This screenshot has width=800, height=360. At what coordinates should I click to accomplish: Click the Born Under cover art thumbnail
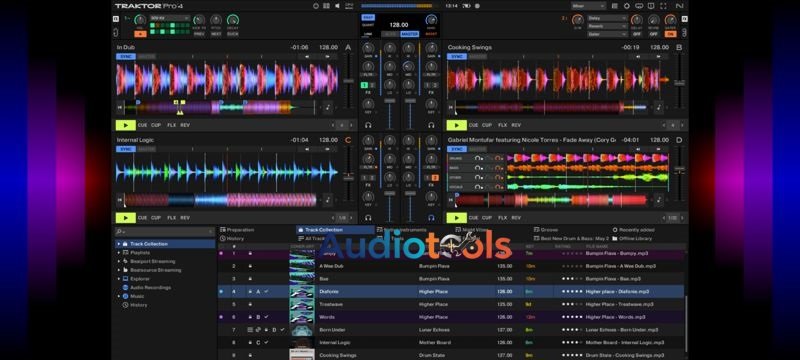click(x=302, y=330)
